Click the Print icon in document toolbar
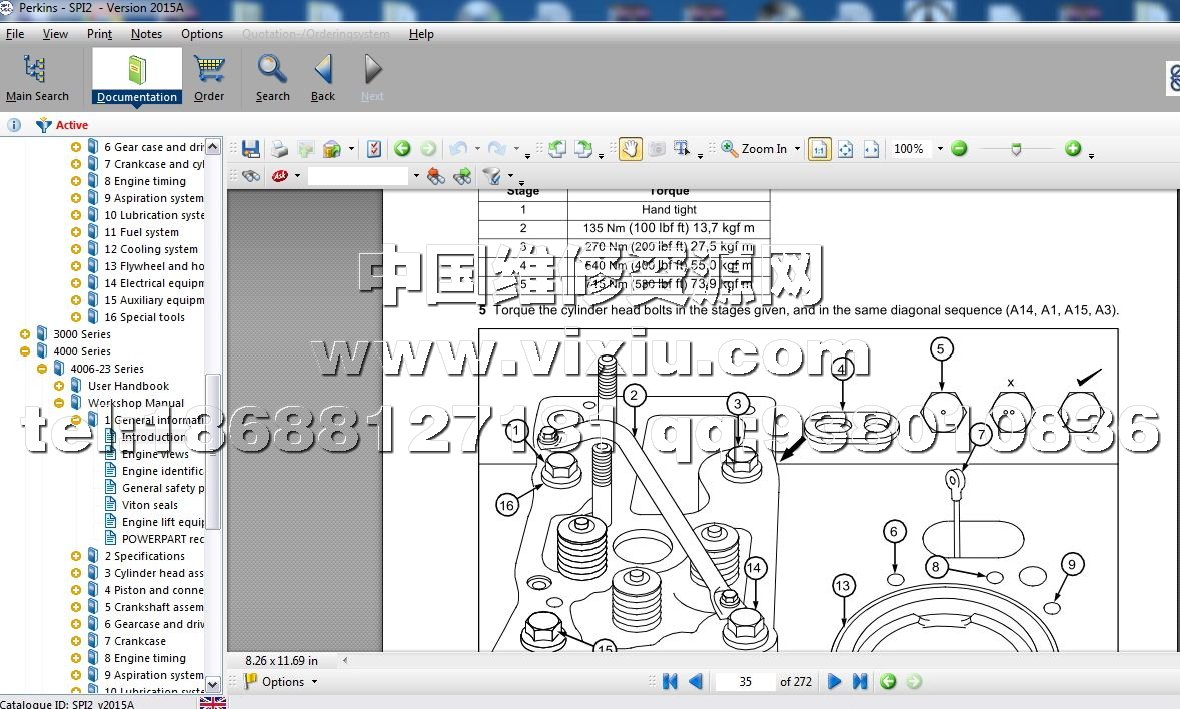 (x=279, y=149)
